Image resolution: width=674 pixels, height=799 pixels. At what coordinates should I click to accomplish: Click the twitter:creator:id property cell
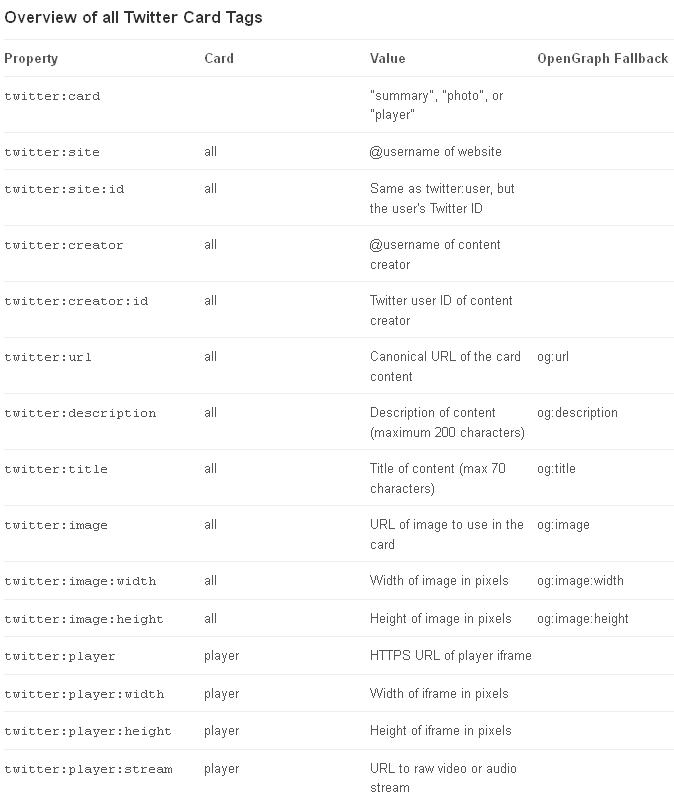76,301
